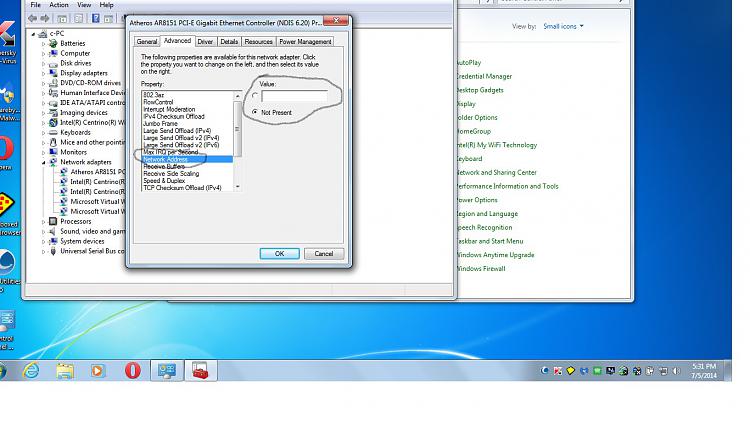The image size is (750, 422).
Task: Switch to the Driver tab
Action: [x=205, y=42]
